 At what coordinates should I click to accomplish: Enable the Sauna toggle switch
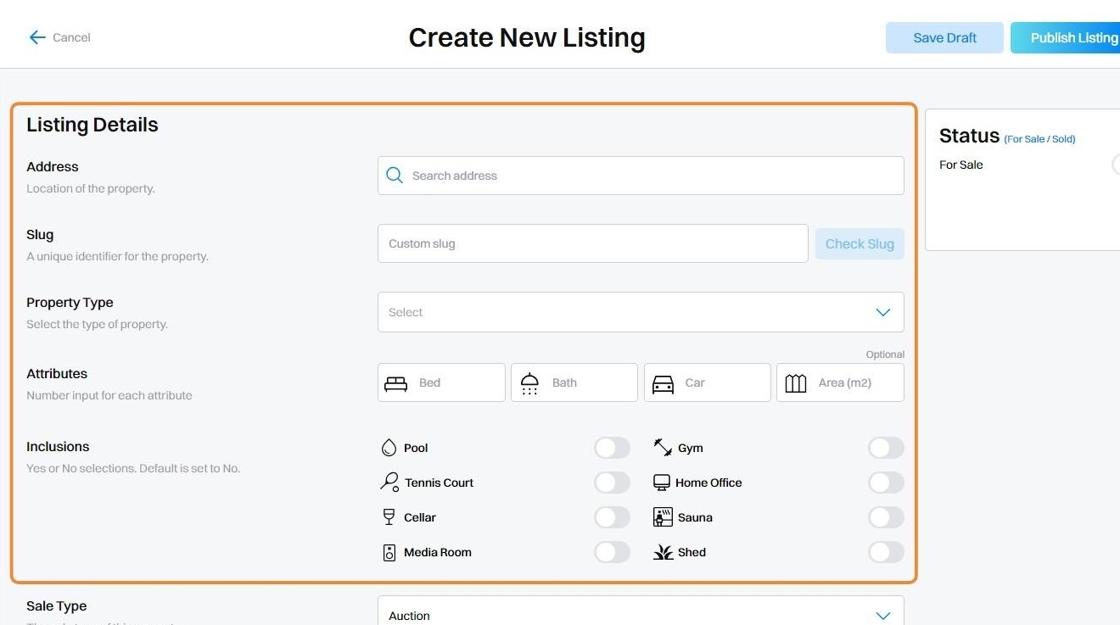point(886,517)
